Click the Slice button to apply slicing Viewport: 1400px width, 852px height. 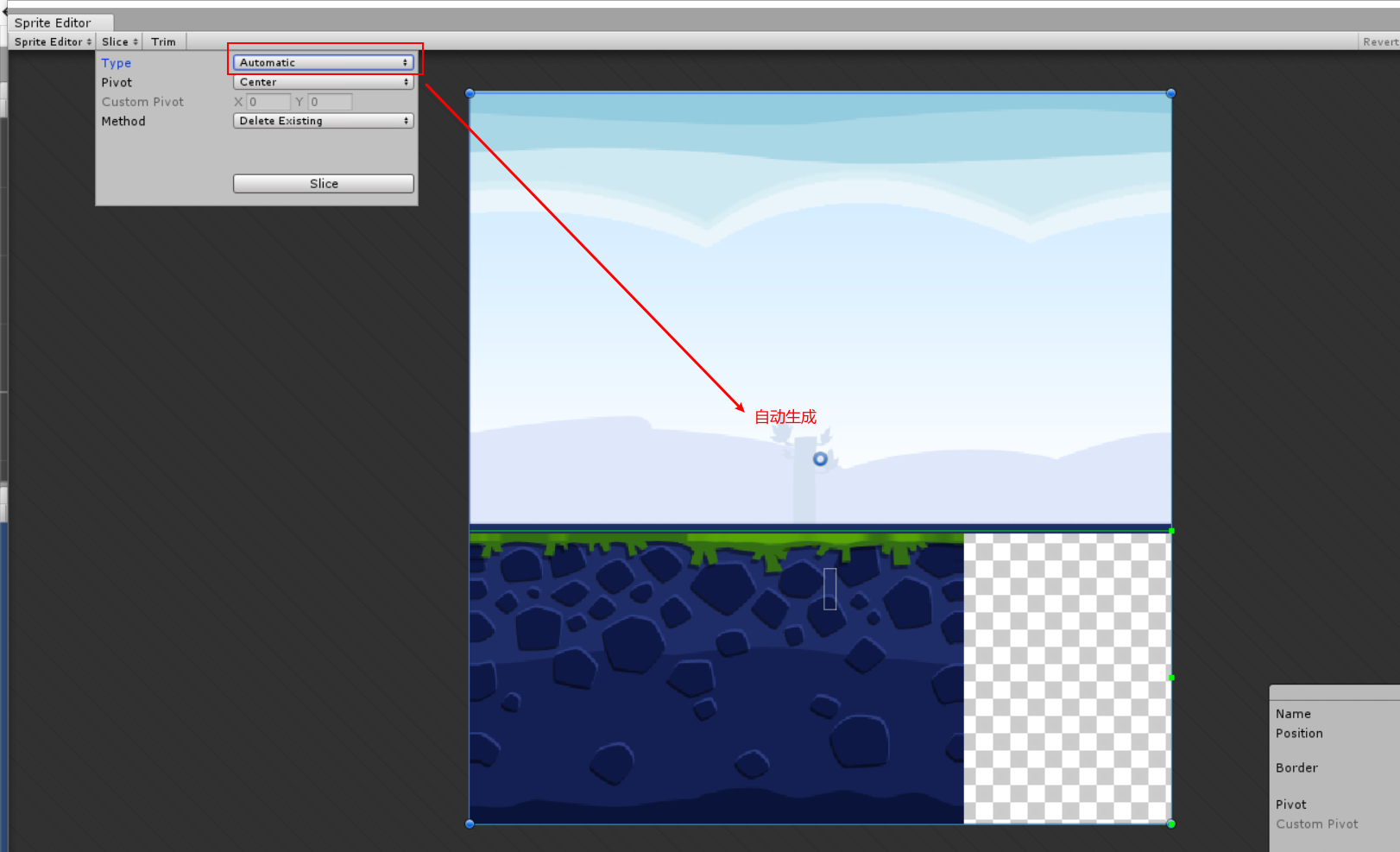coord(323,183)
